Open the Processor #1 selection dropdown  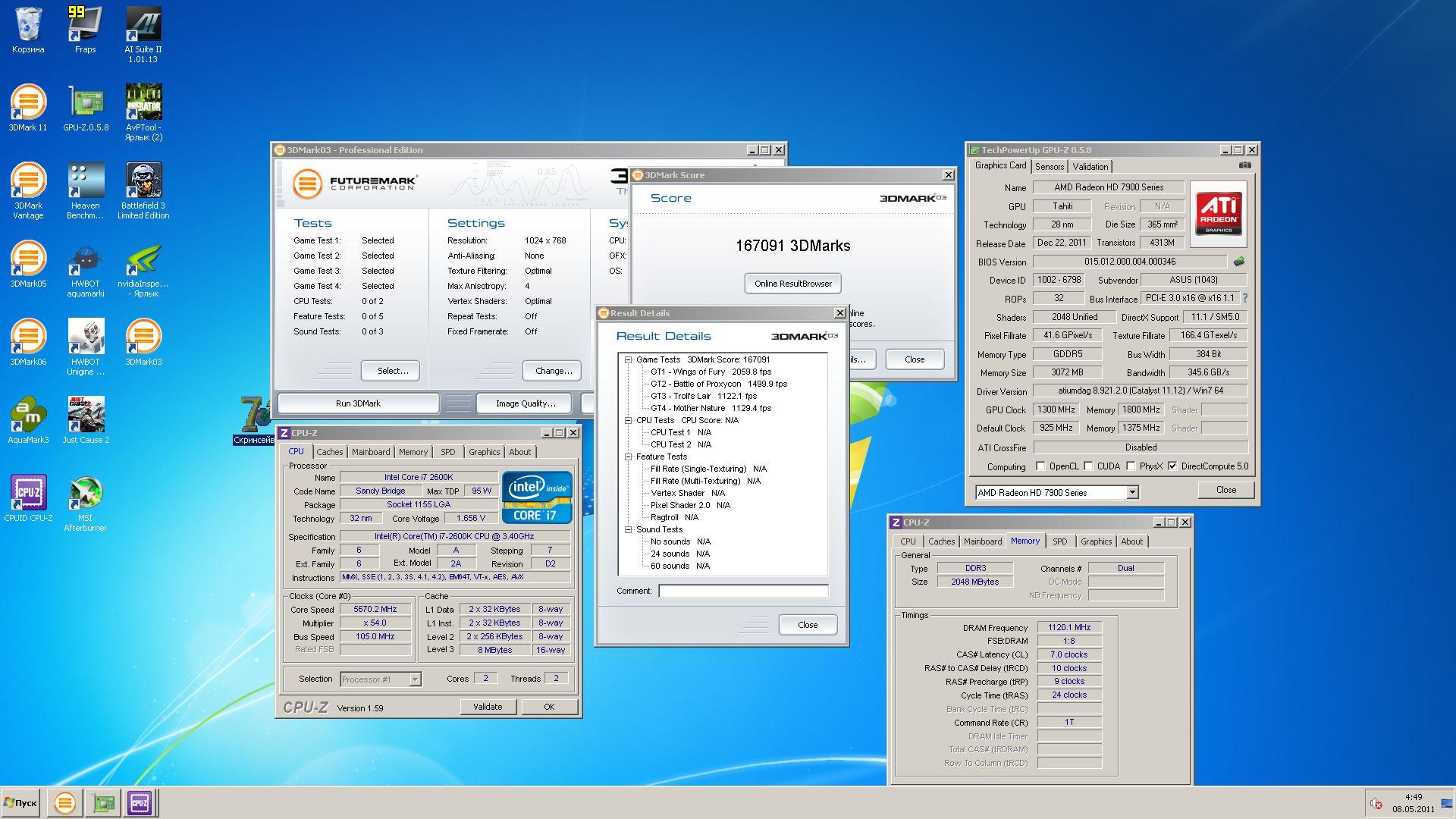point(415,679)
